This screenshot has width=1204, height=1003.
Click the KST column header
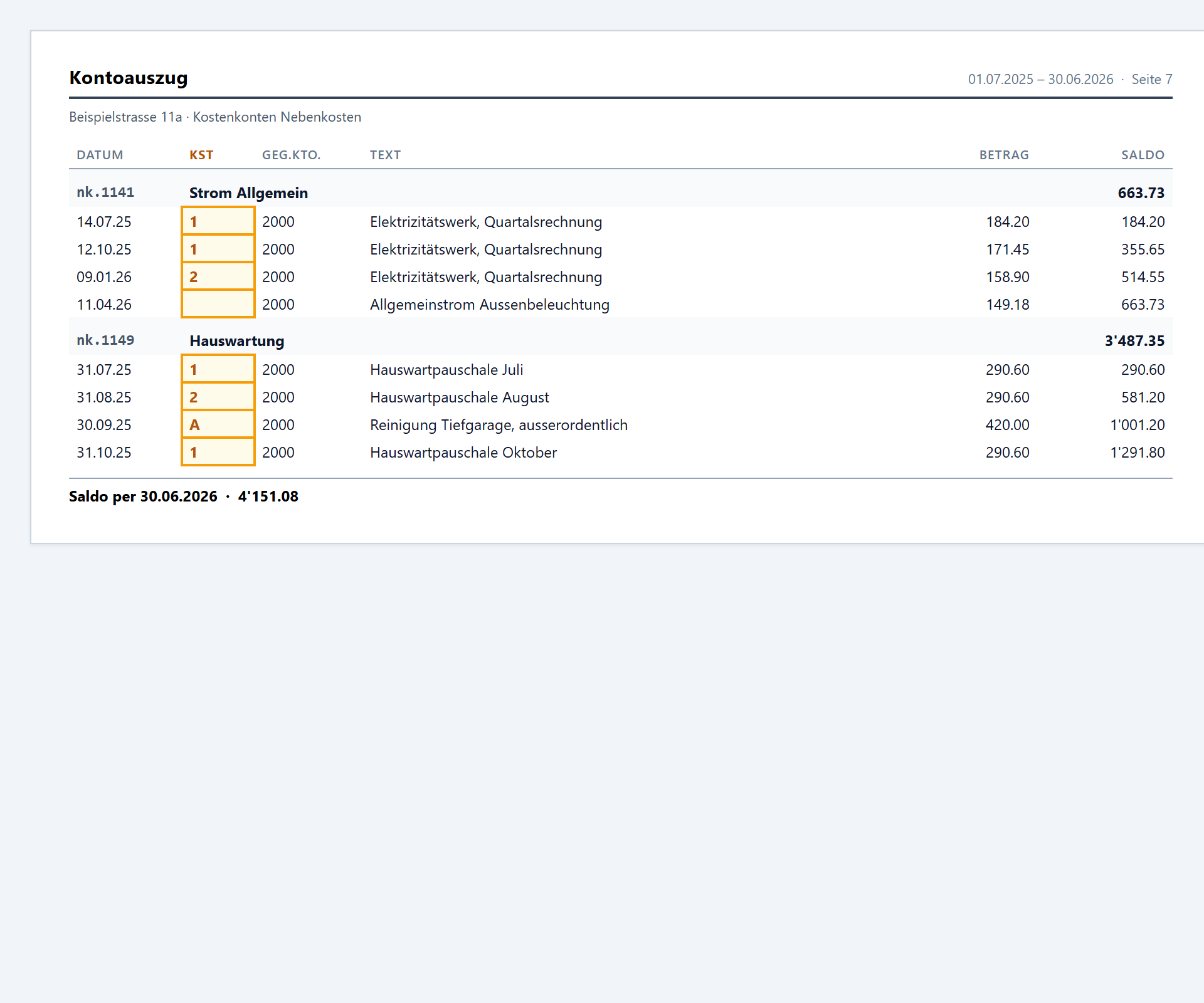pyautogui.click(x=201, y=155)
